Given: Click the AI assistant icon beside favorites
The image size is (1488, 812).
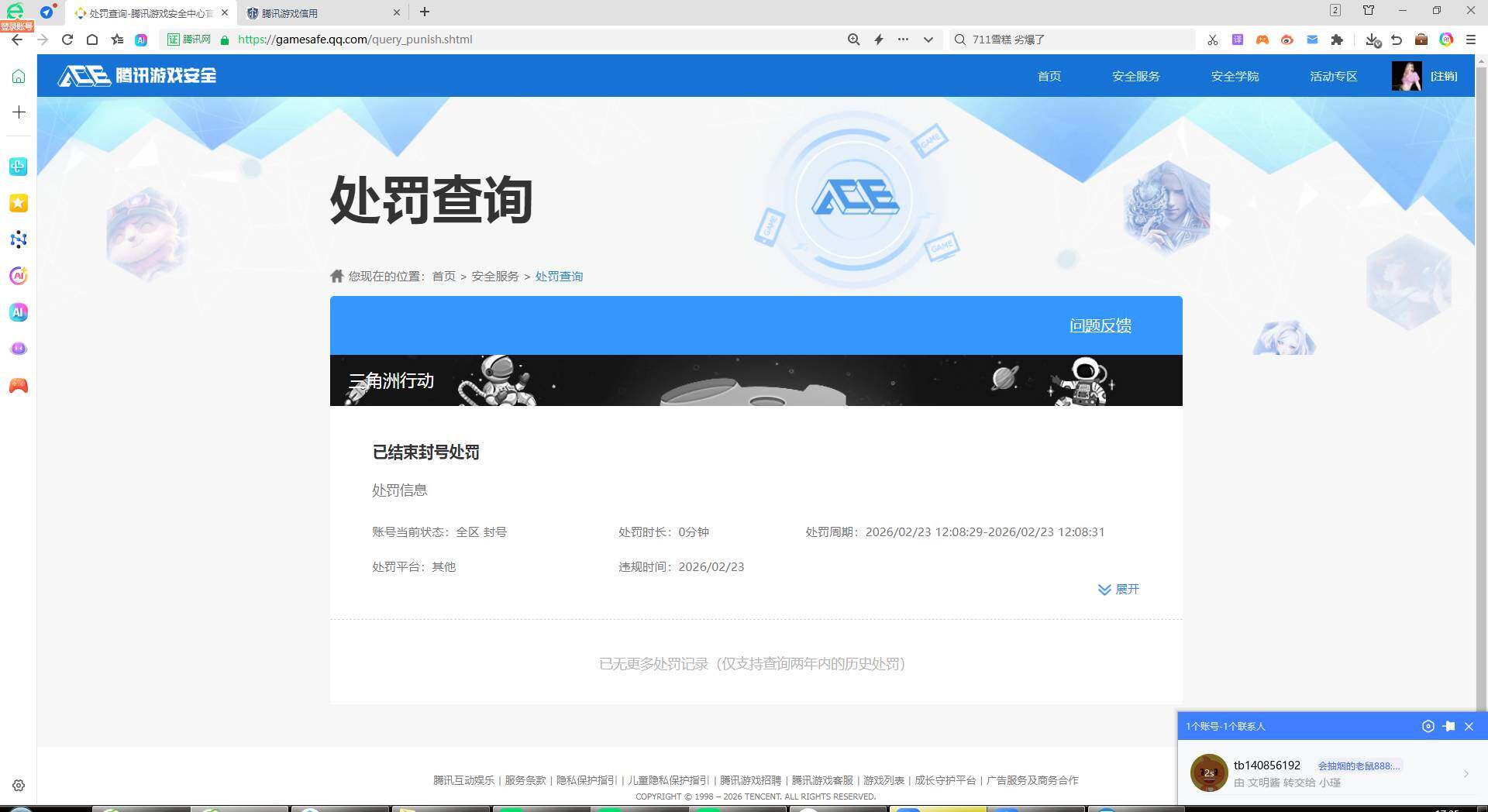Looking at the screenshot, I should tap(141, 40).
